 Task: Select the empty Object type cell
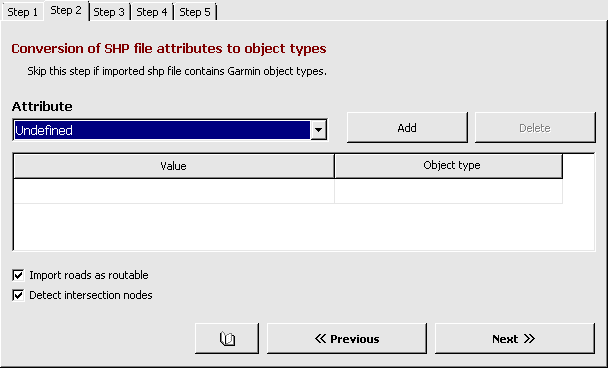[449, 191]
